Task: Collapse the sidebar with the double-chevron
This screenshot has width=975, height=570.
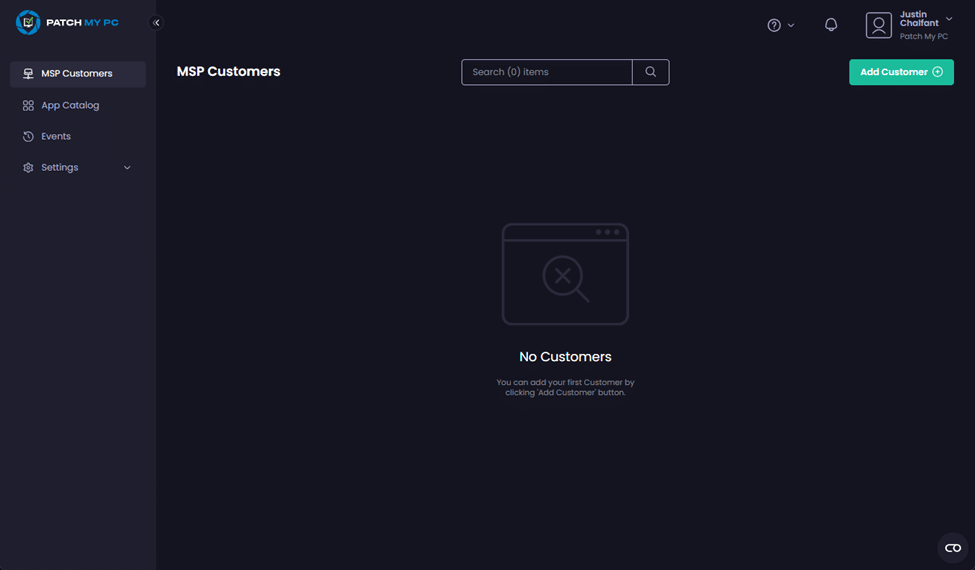Action: point(156,22)
